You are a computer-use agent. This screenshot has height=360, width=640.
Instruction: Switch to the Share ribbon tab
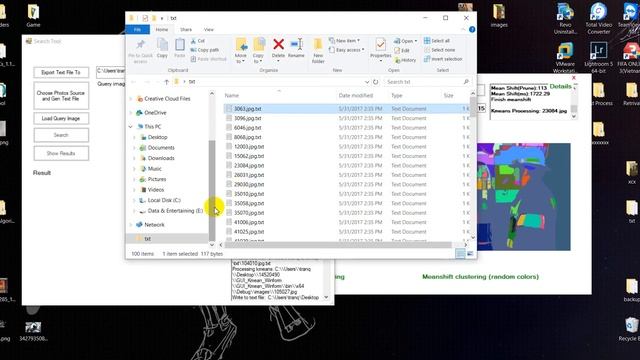coord(186,30)
